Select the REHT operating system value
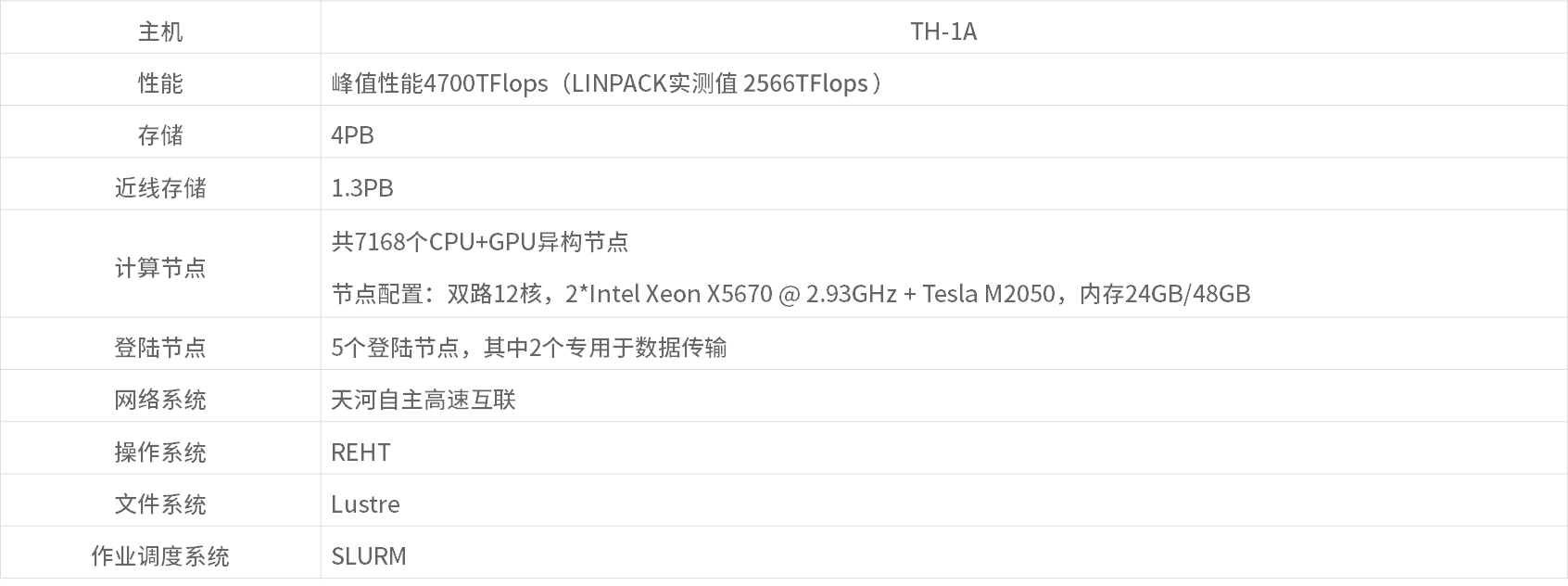 pyautogui.click(x=360, y=452)
